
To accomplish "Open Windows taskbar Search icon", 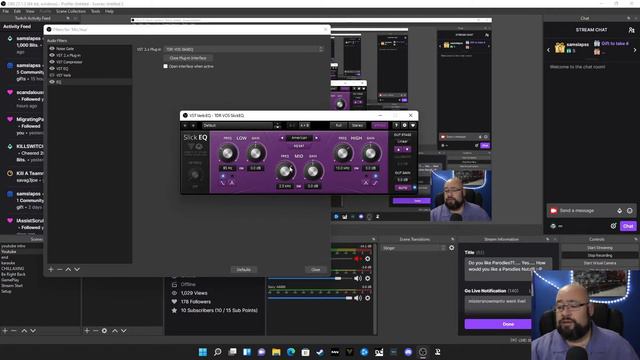I will click(x=218, y=352).
